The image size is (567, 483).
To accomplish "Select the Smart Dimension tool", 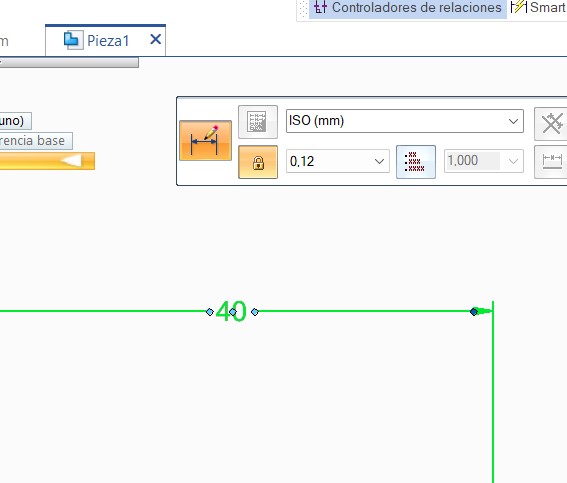I will (538, 7).
